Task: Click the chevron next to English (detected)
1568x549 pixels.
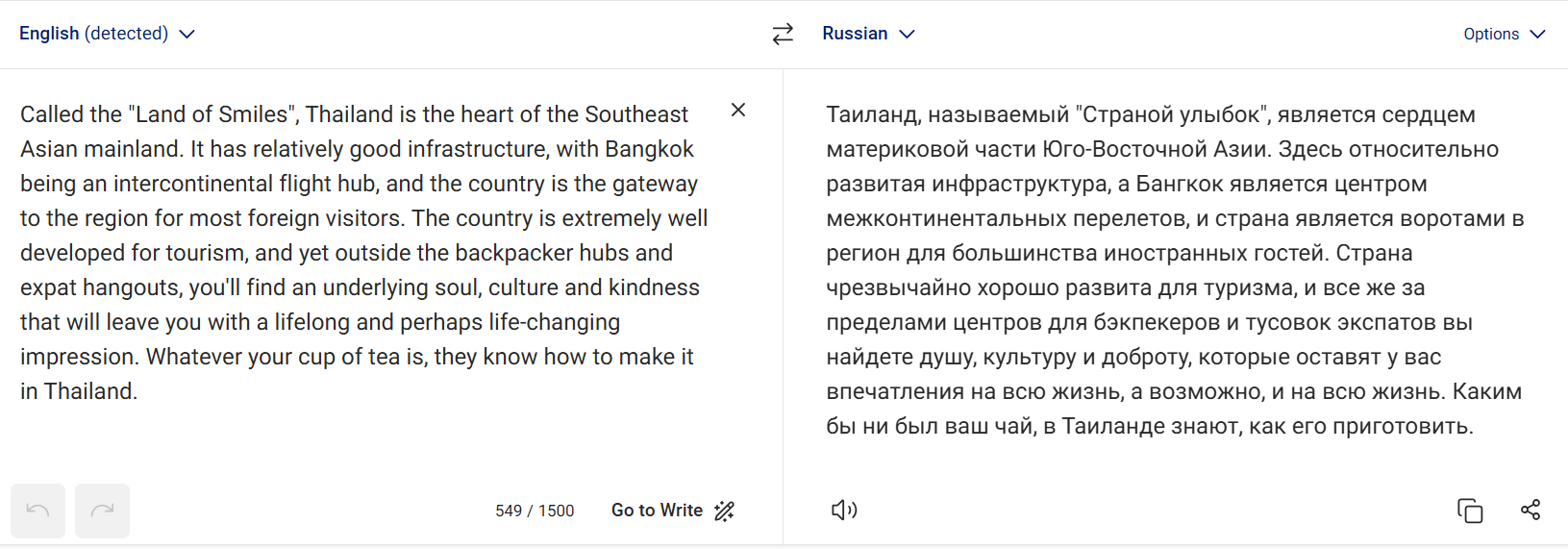Action: [187, 34]
